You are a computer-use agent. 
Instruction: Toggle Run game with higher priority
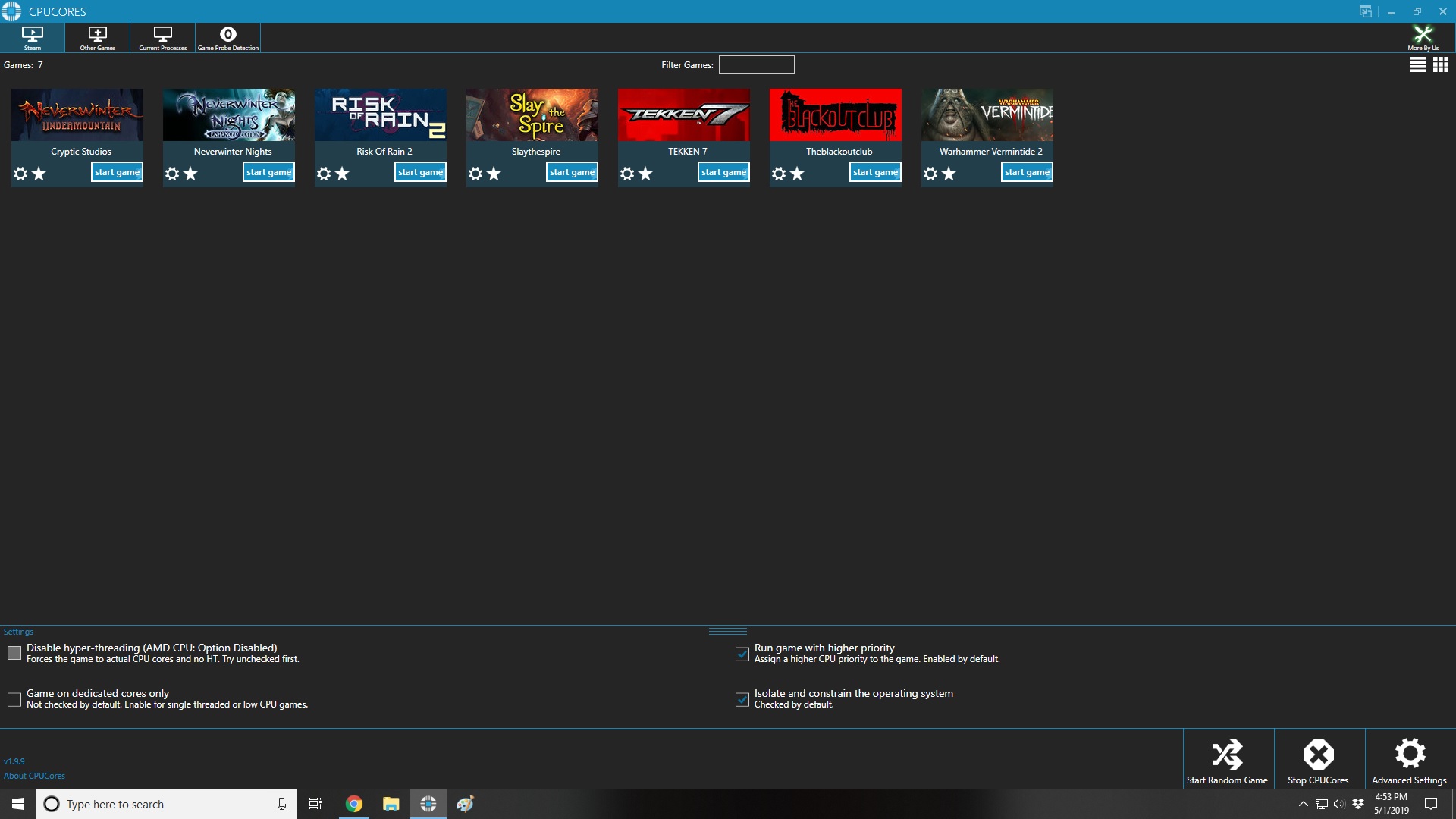(x=742, y=654)
